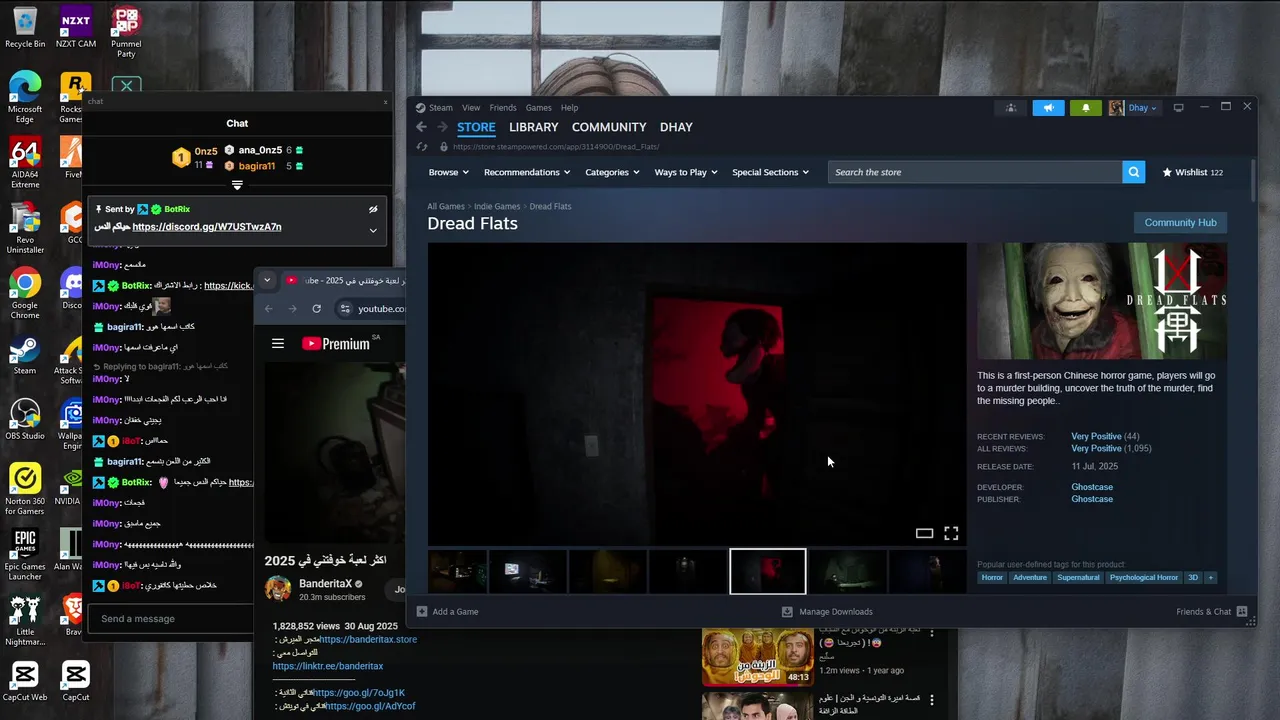Expand the Categories dropdown

click(x=611, y=172)
